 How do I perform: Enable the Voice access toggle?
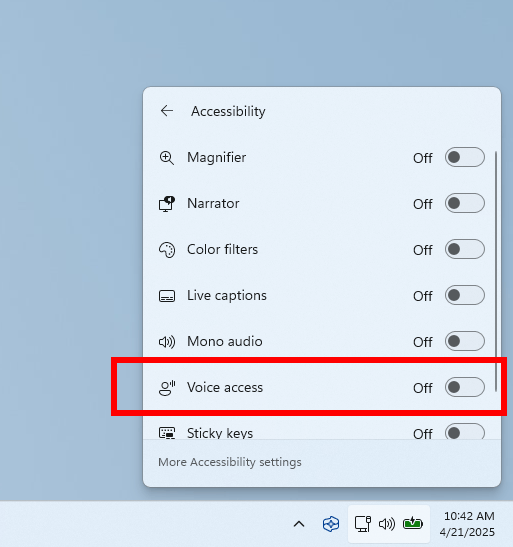click(x=465, y=387)
